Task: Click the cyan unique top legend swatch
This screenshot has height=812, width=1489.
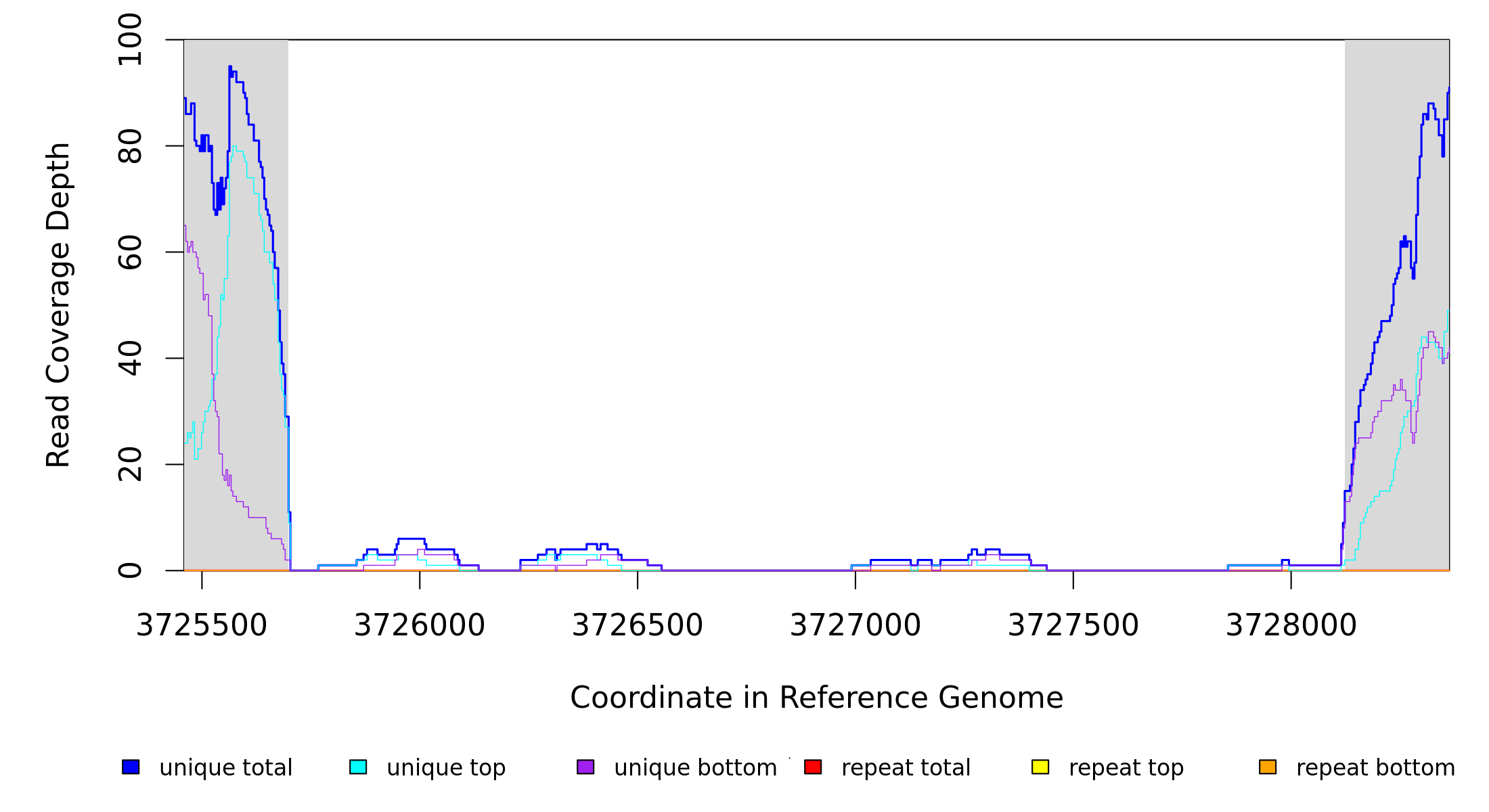Action: [x=358, y=767]
